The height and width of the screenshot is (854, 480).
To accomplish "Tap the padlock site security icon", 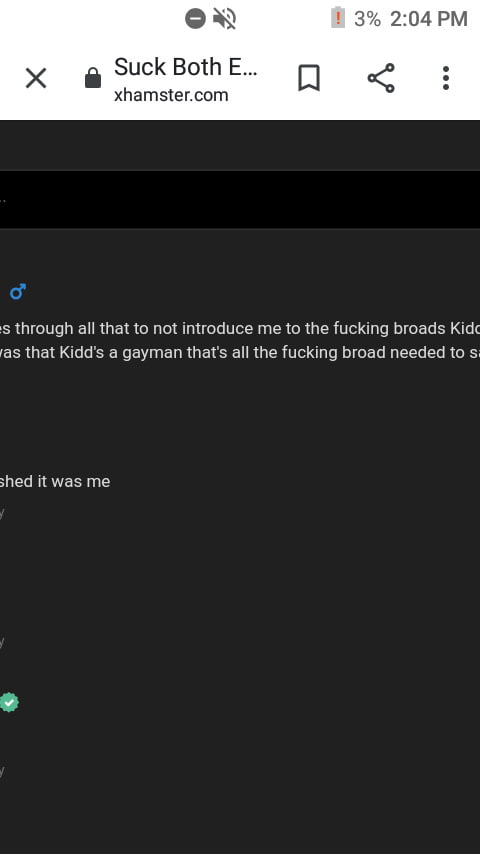I will point(93,78).
